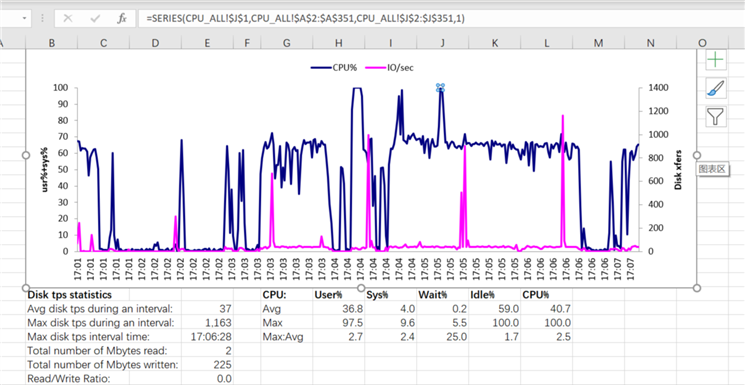Viewport: 745px width, 385px height.
Task: Click the CPU% legend entry
Action: point(334,68)
